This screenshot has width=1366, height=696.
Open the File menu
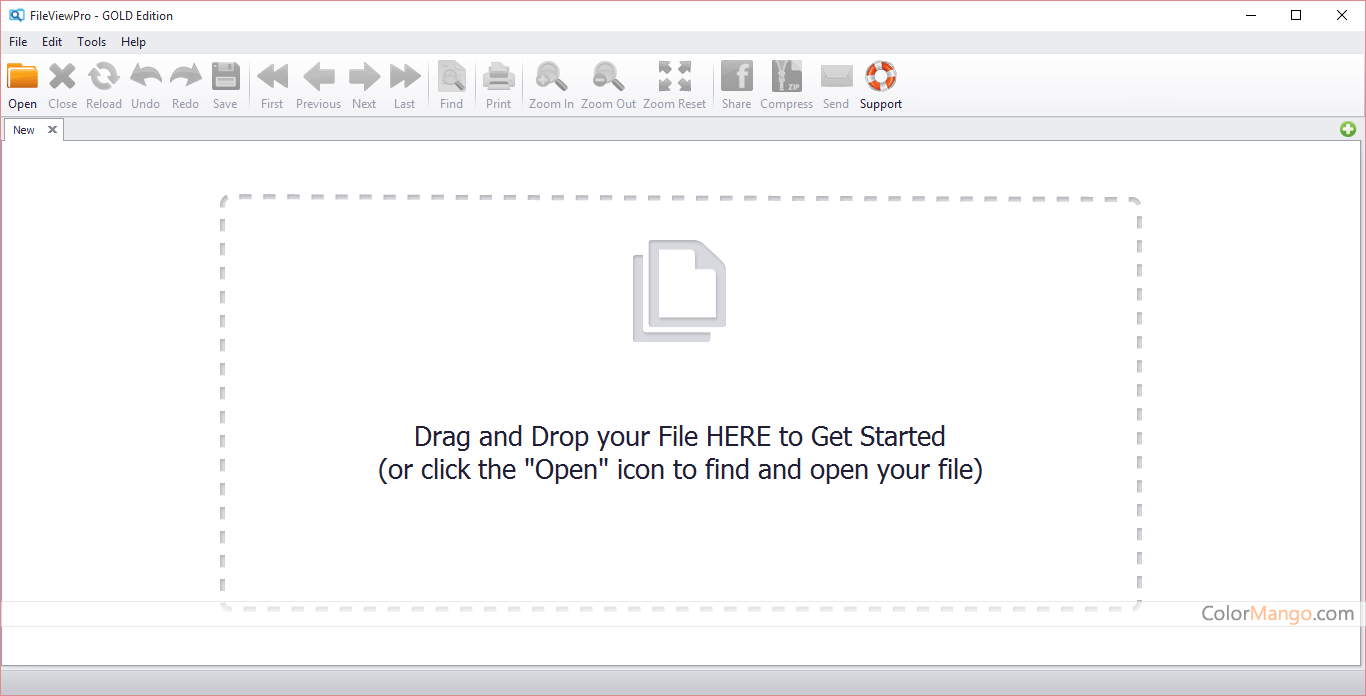18,42
